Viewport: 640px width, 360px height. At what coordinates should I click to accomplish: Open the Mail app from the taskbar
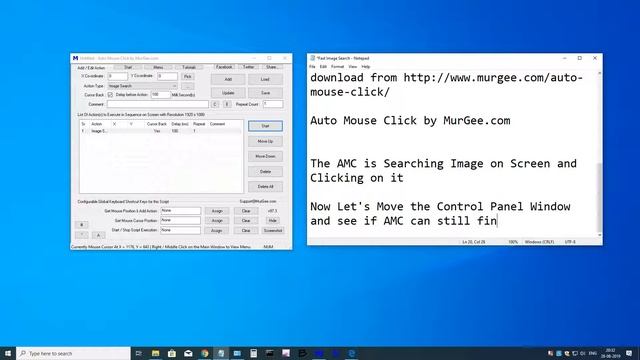pos(188,353)
